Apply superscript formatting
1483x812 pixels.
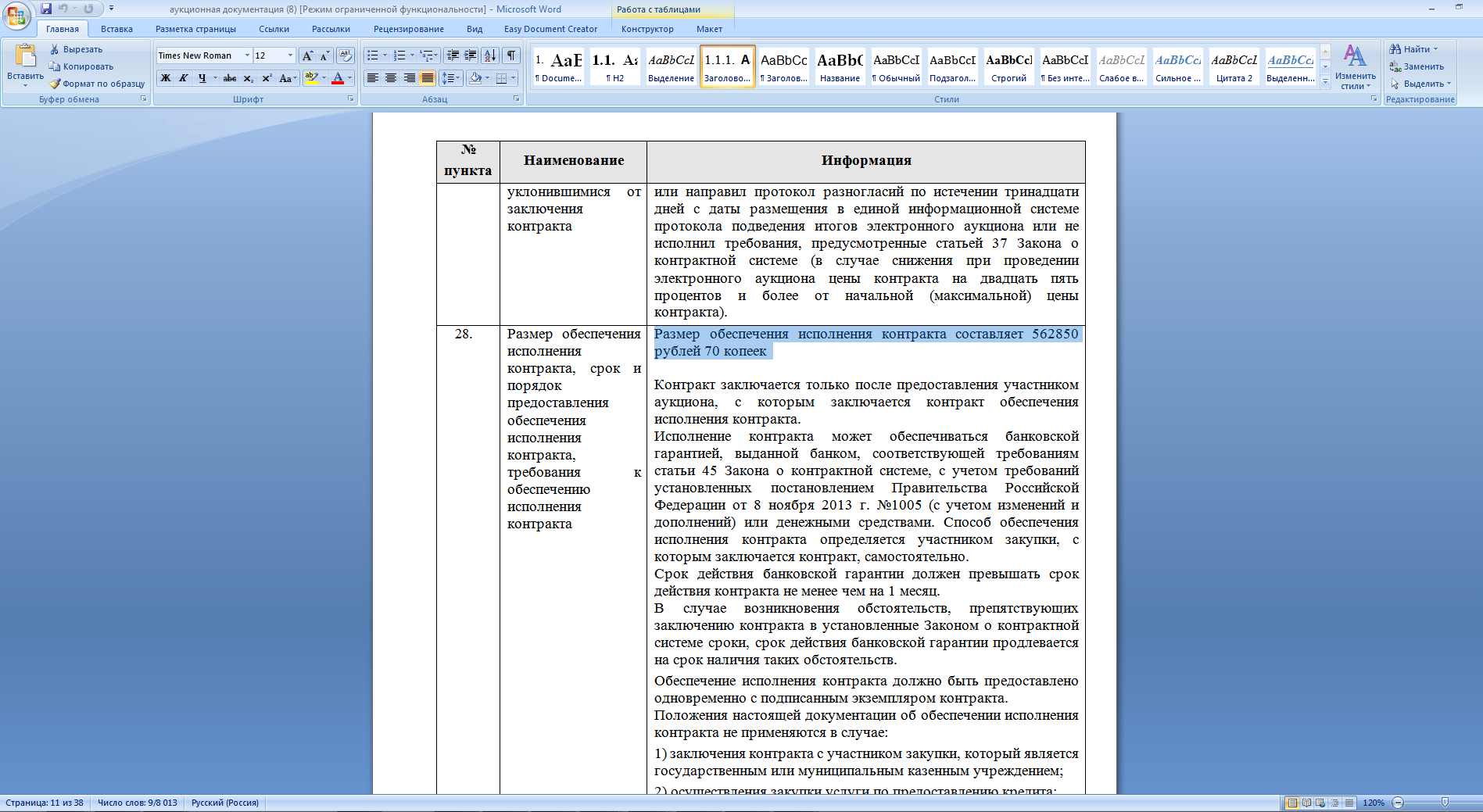coord(267,78)
